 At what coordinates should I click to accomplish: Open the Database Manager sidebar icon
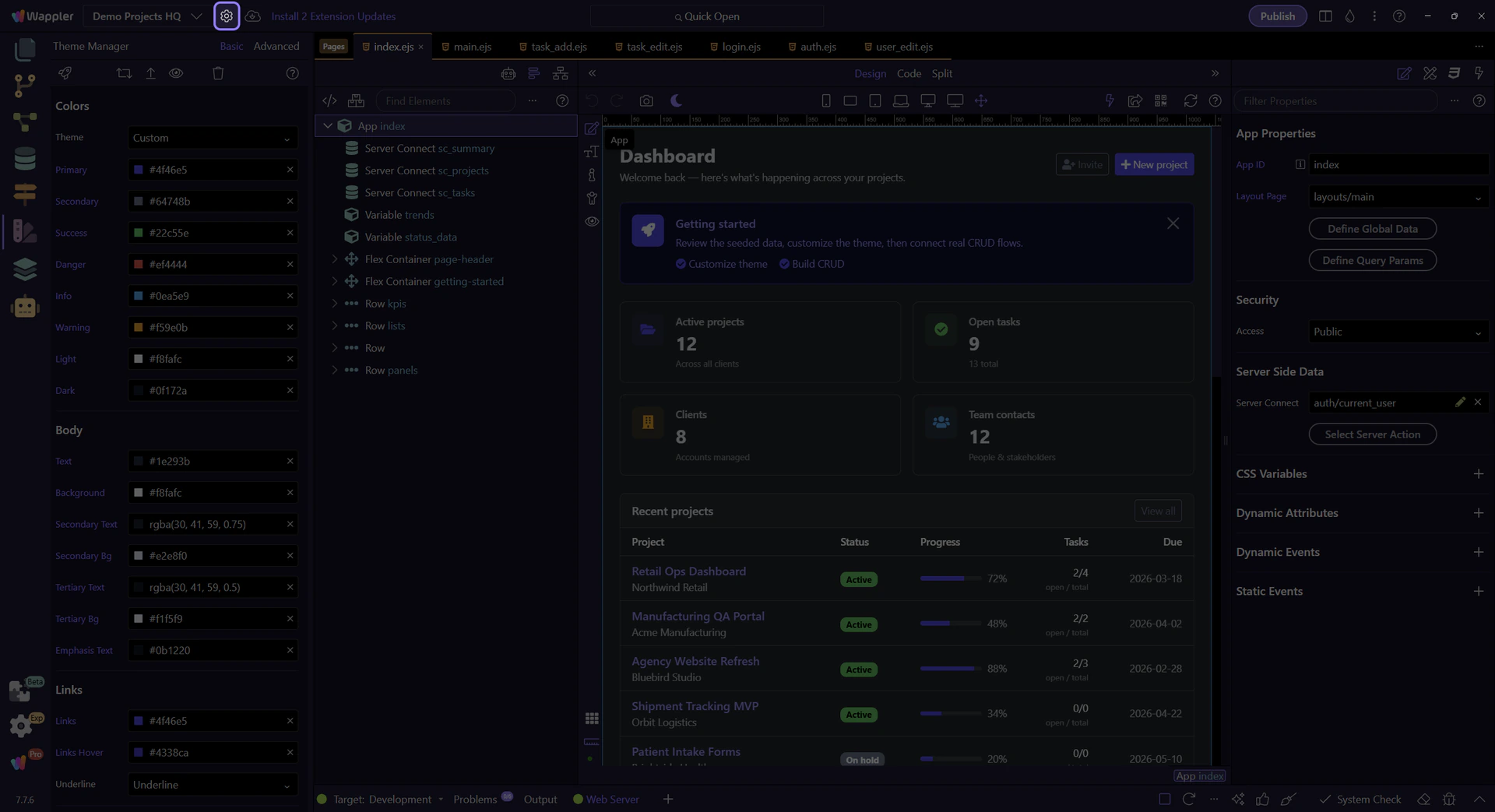25,159
